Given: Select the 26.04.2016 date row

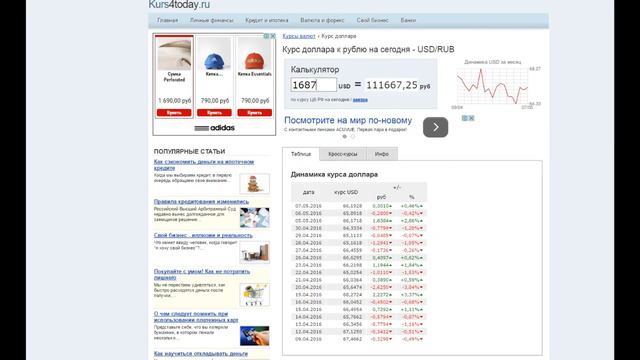Looking at the screenshot, I should pyautogui.click(x=359, y=258).
